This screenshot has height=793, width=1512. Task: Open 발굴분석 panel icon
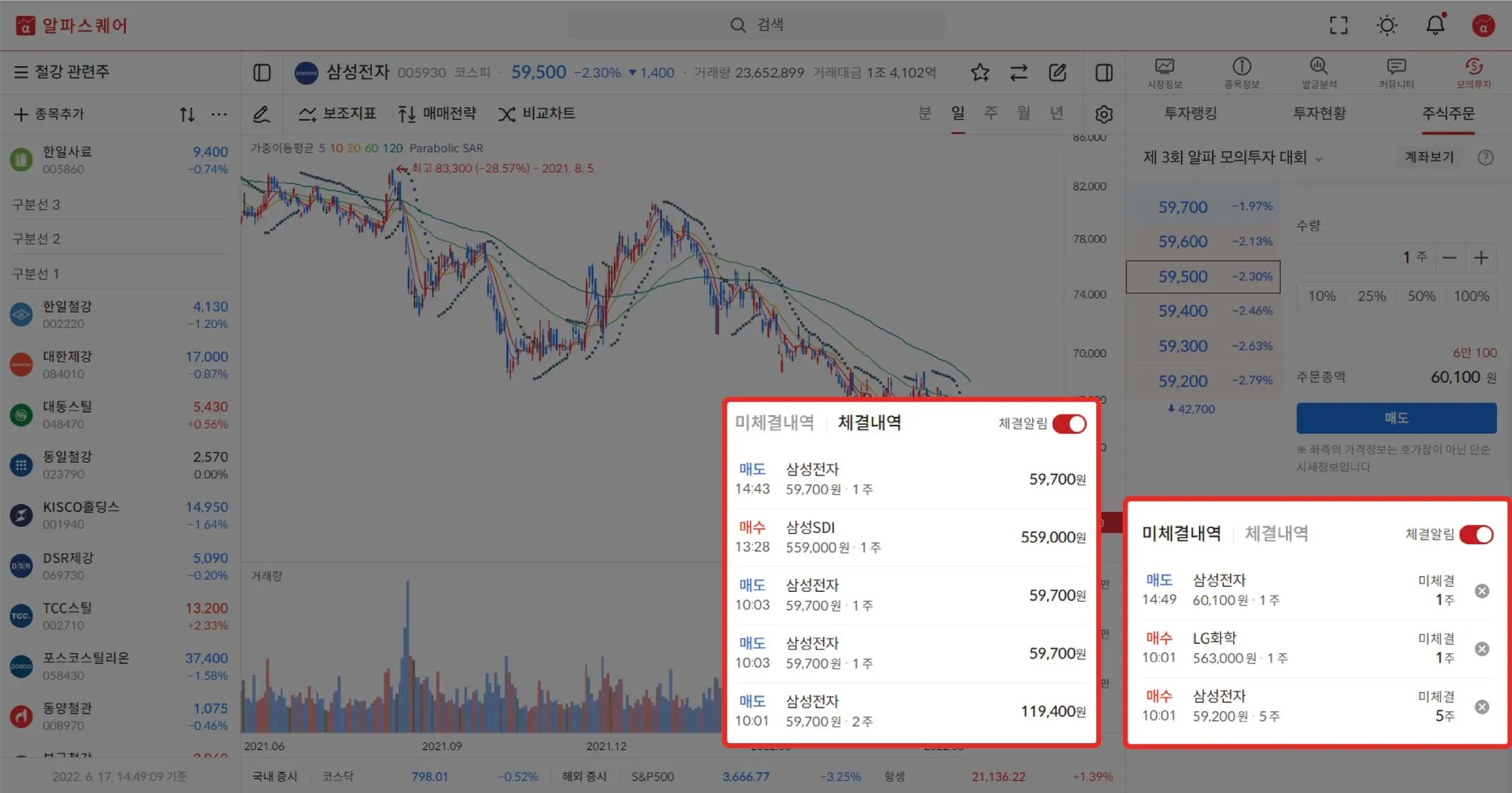pyautogui.click(x=1319, y=73)
